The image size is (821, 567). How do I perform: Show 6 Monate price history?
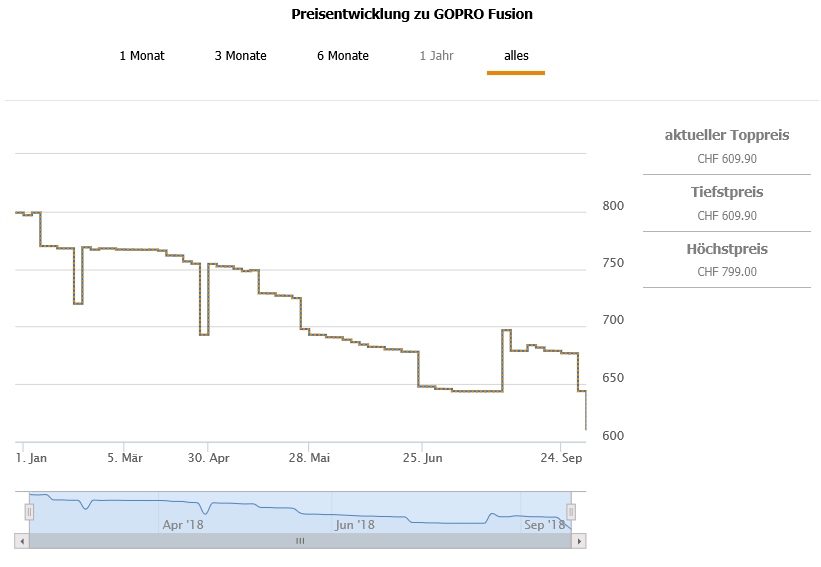click(x=343, y=56)
